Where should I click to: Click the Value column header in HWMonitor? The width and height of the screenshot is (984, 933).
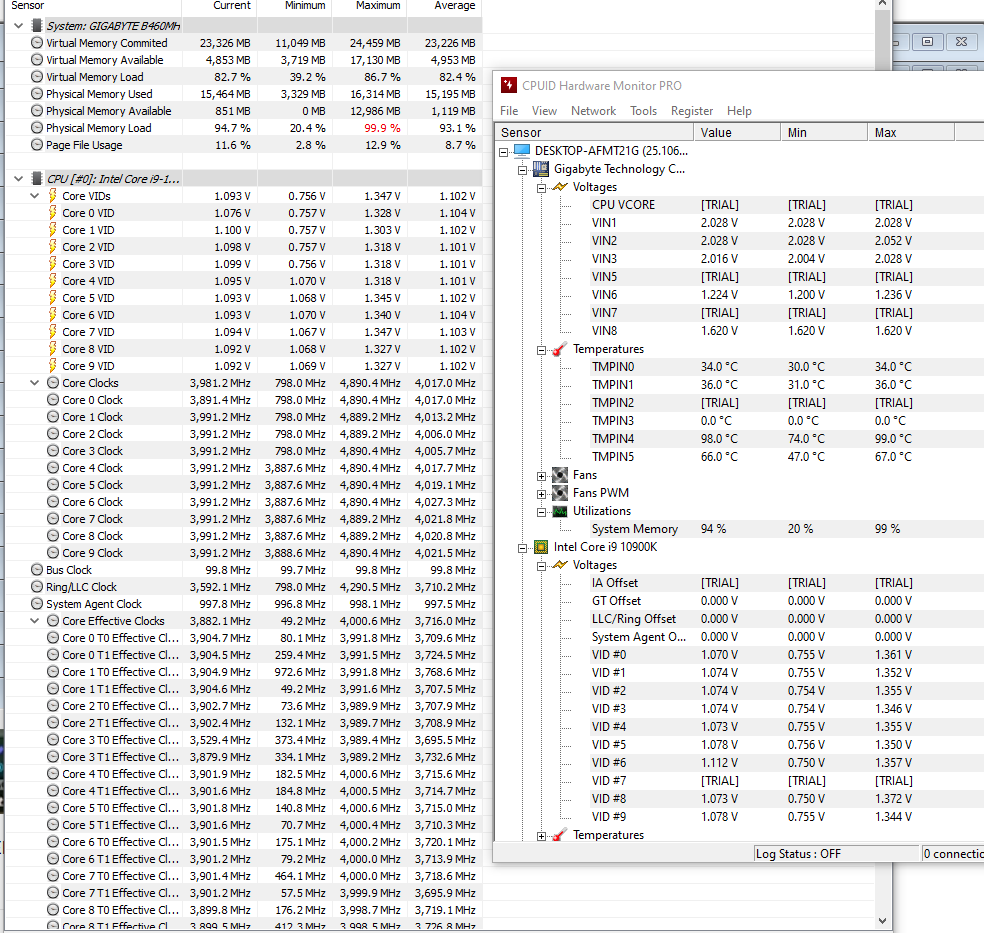click(737, 132)
